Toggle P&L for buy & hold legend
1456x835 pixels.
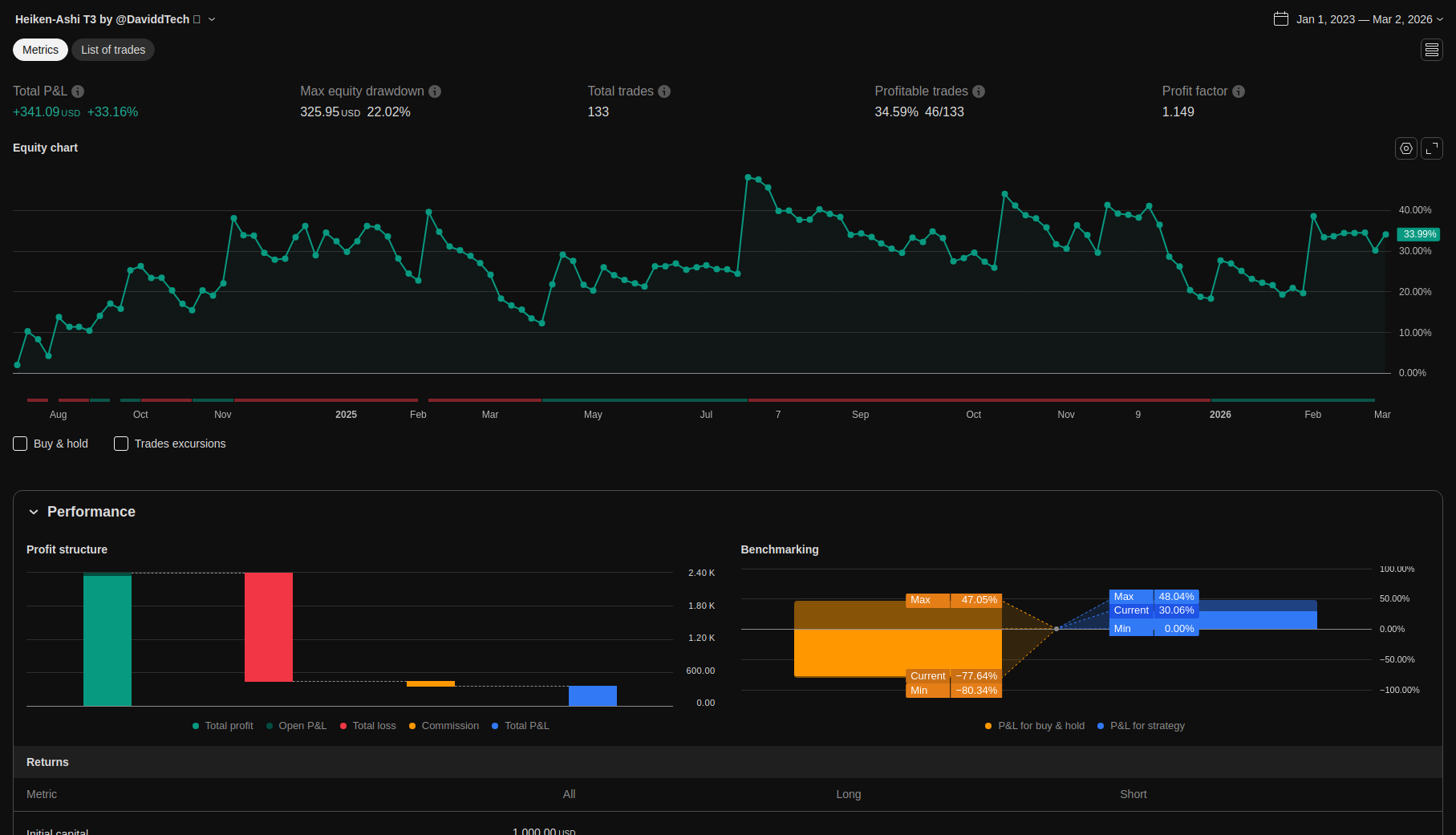[1034, 726]
